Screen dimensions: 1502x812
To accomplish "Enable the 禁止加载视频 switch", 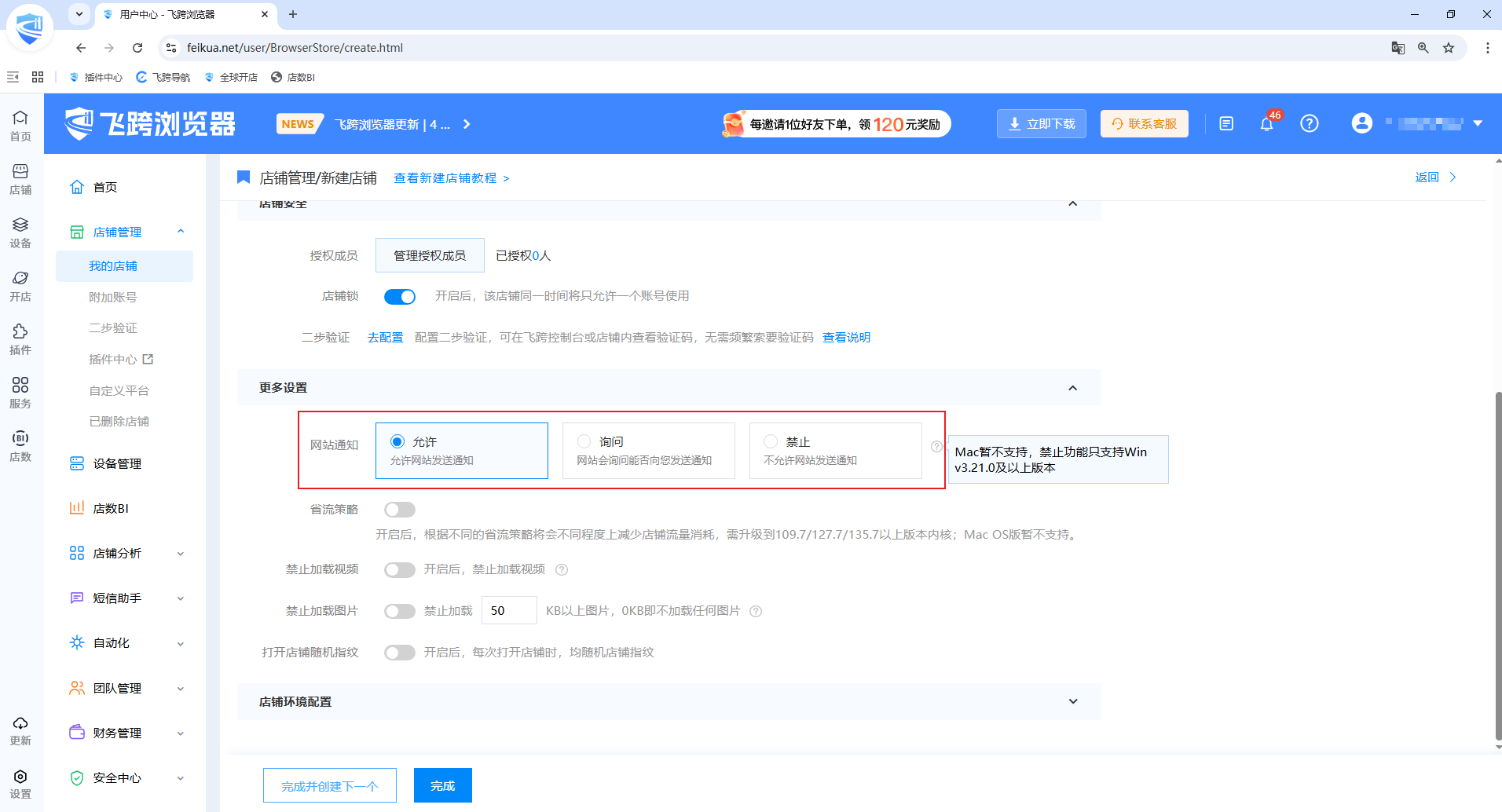I will pos(400,570).
